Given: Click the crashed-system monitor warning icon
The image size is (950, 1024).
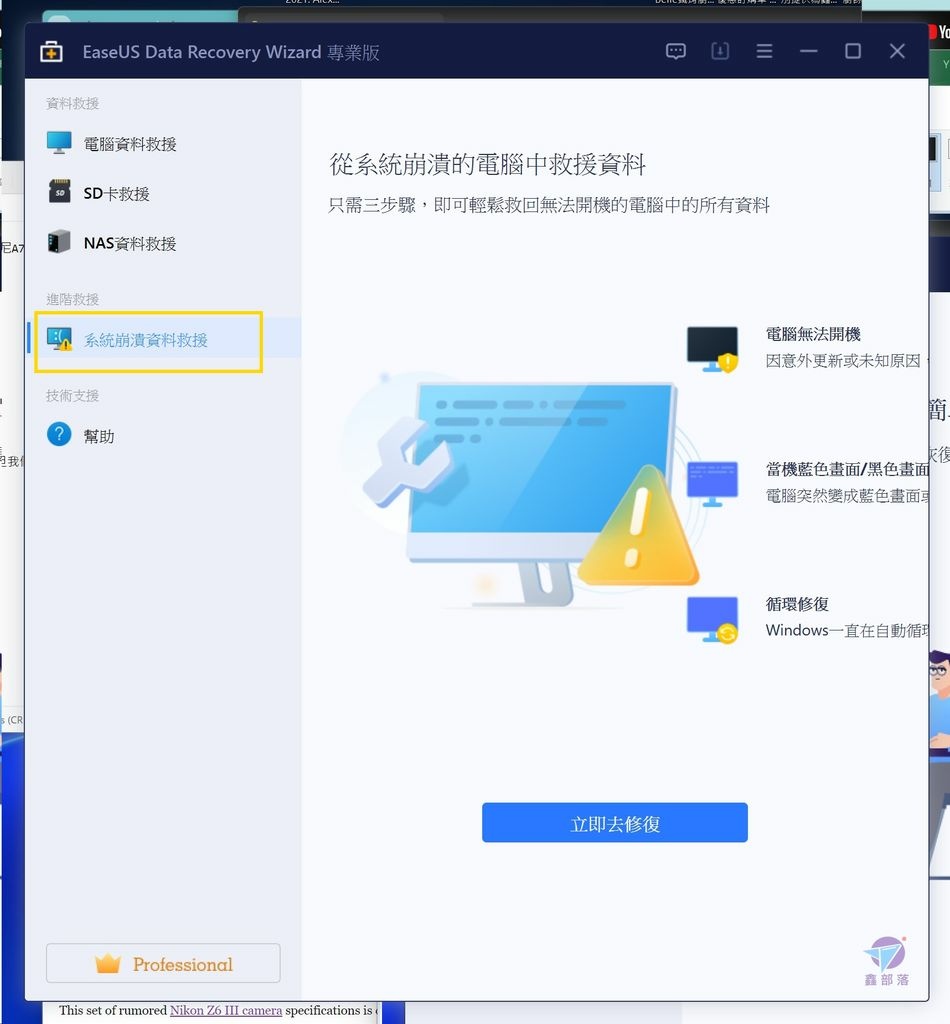Looking at the screenshot, I should coord(59,339).
